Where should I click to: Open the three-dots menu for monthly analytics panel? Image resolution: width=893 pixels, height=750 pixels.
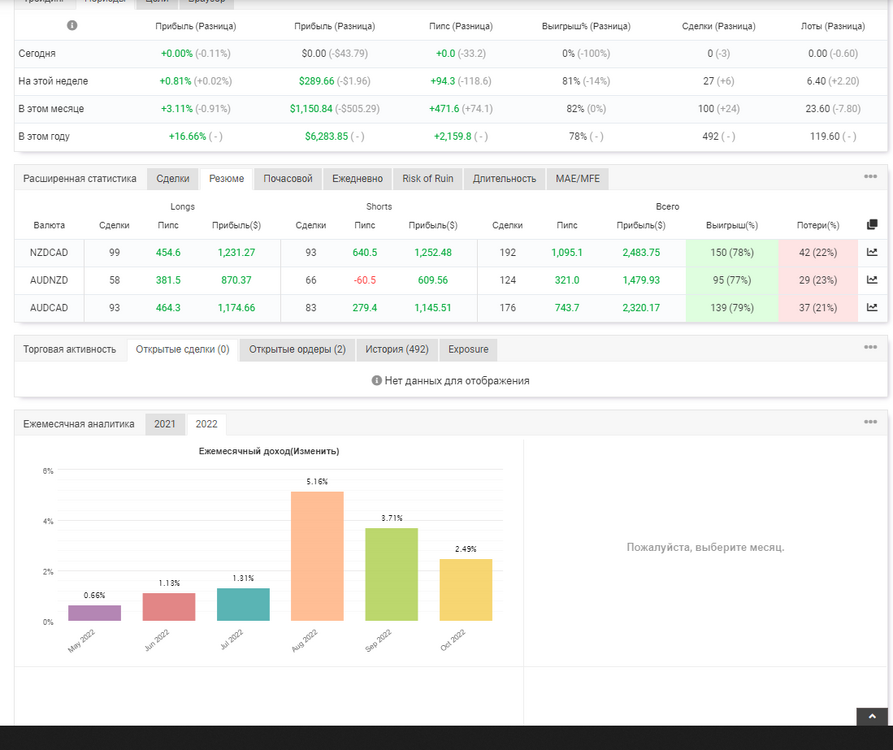[870, 422]
